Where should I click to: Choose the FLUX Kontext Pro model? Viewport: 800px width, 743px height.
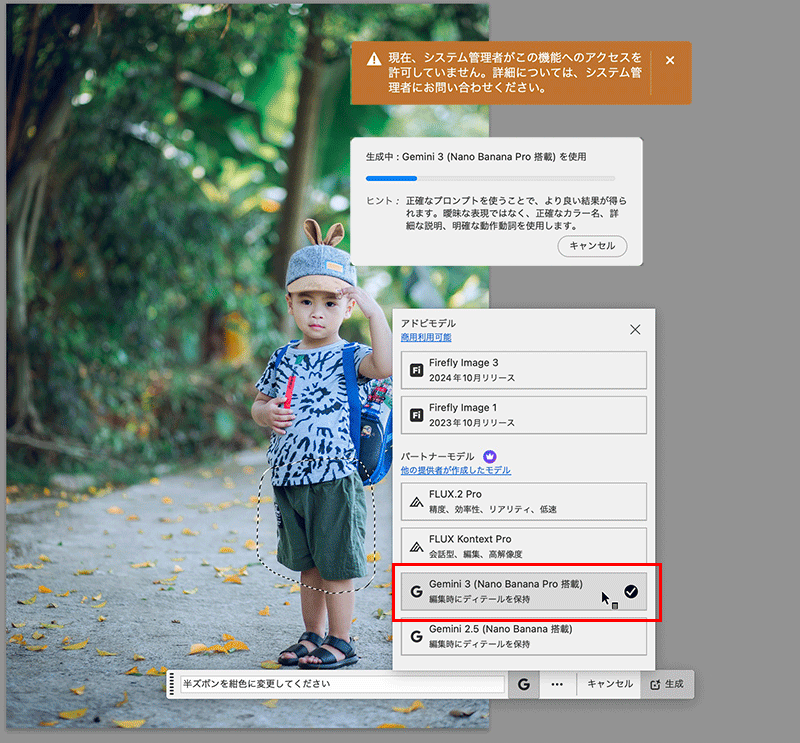tap(523, 546)
